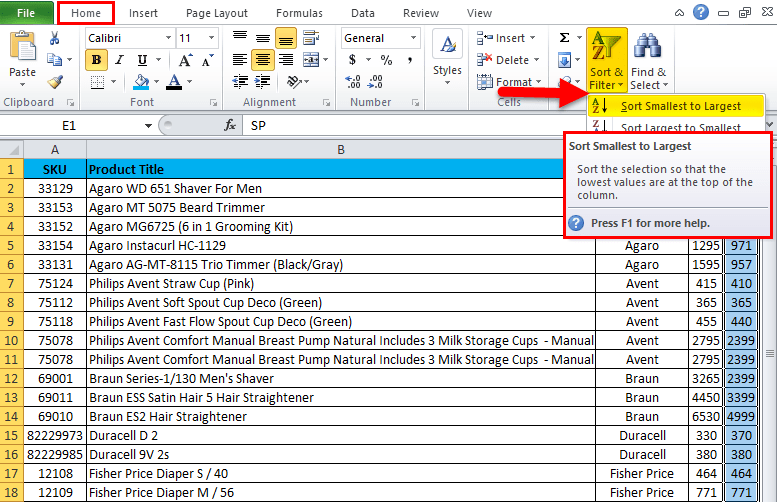Toggle Italic formatting
Image resolution: width=777 pixels, height=502 pixels.
(119, 60)
